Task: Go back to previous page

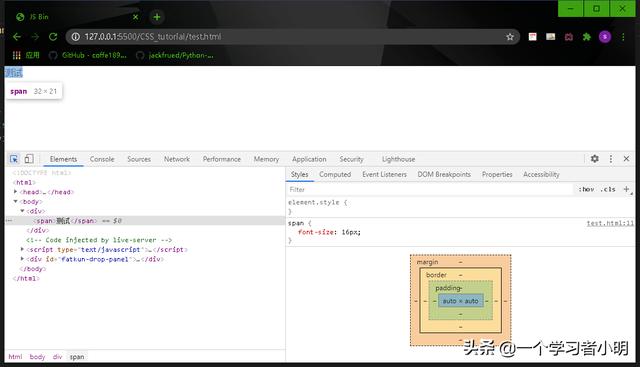Action: (17, 37)
